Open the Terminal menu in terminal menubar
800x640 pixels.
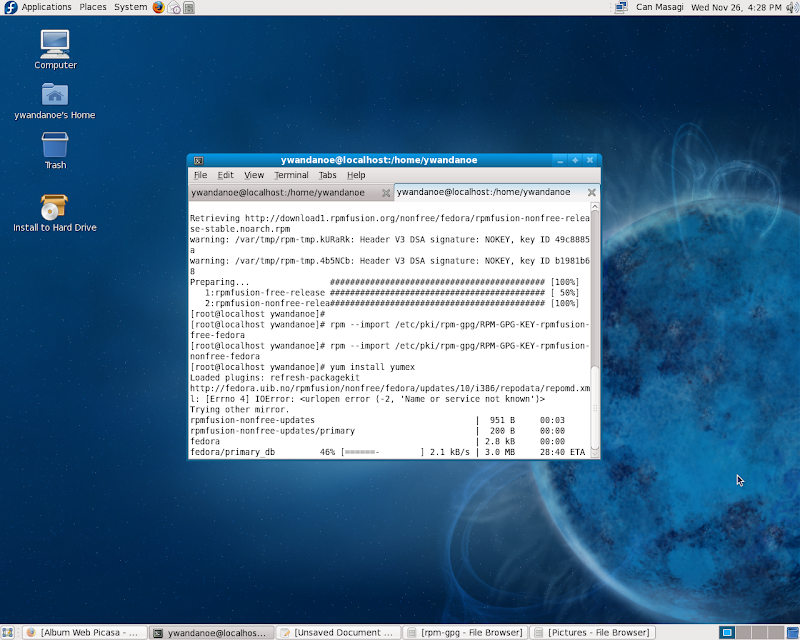[x=291, y=175]
